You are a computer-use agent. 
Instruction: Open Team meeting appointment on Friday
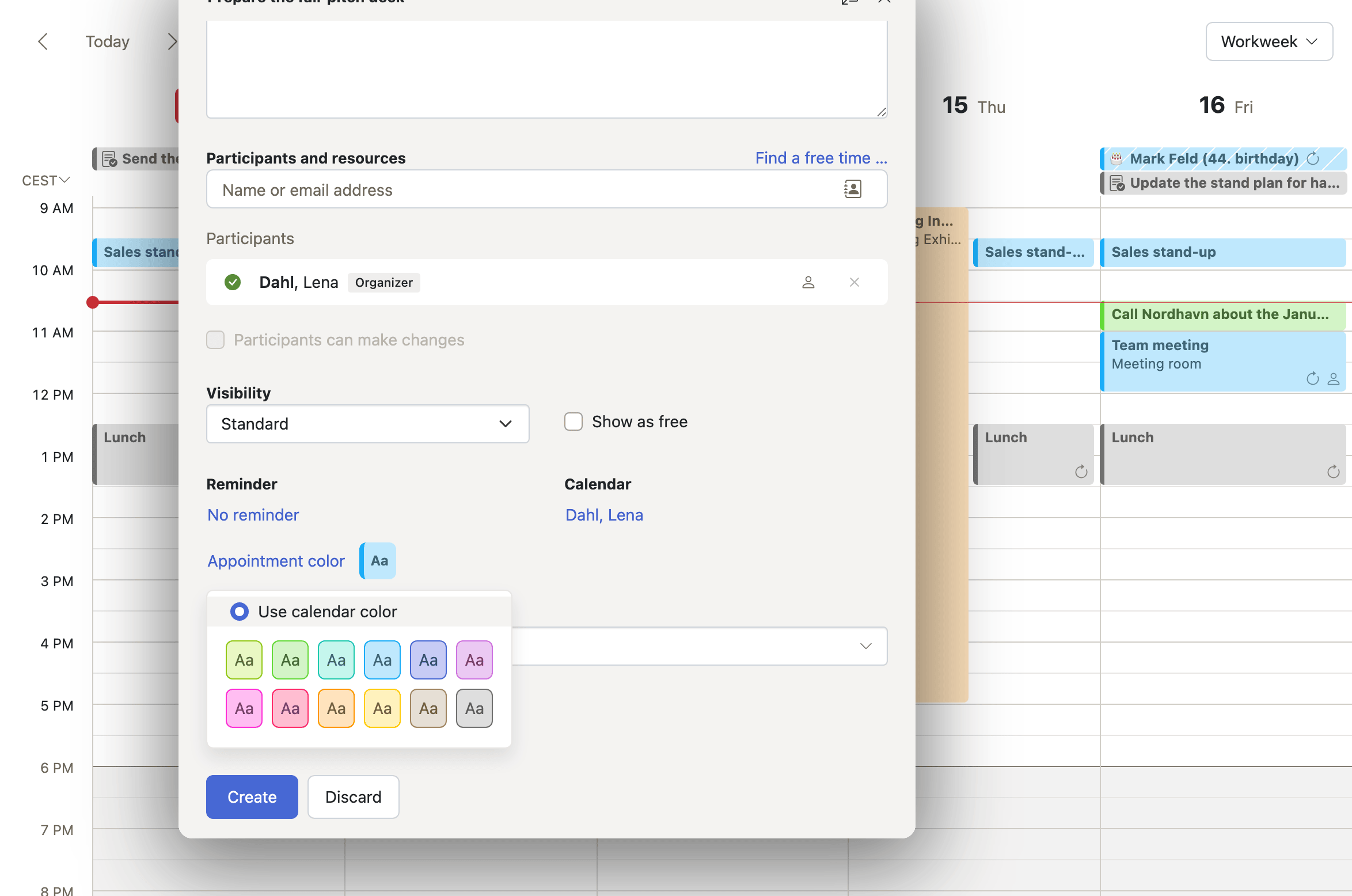(x=1223, y=362)
